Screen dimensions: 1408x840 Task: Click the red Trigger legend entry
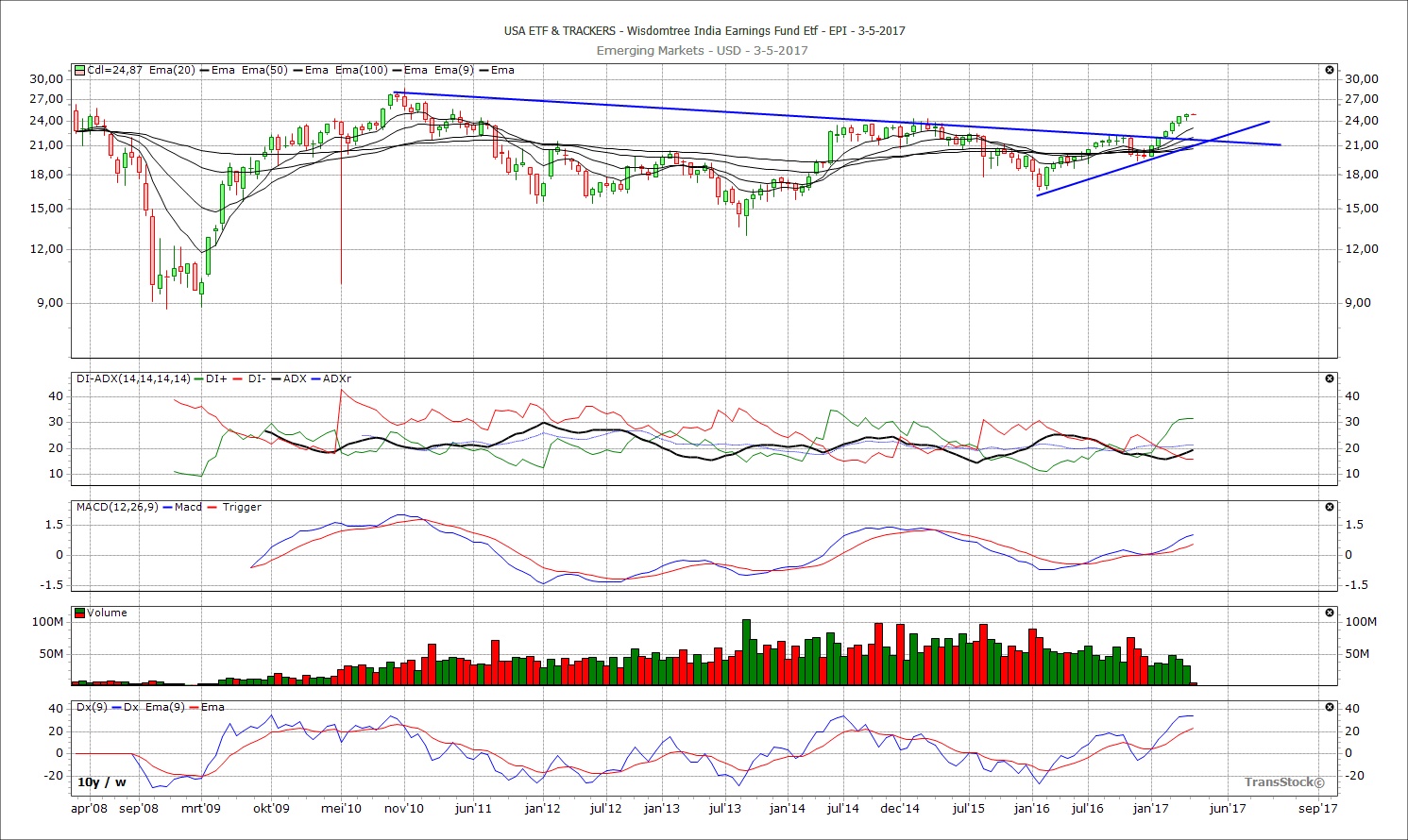[234, 507]
